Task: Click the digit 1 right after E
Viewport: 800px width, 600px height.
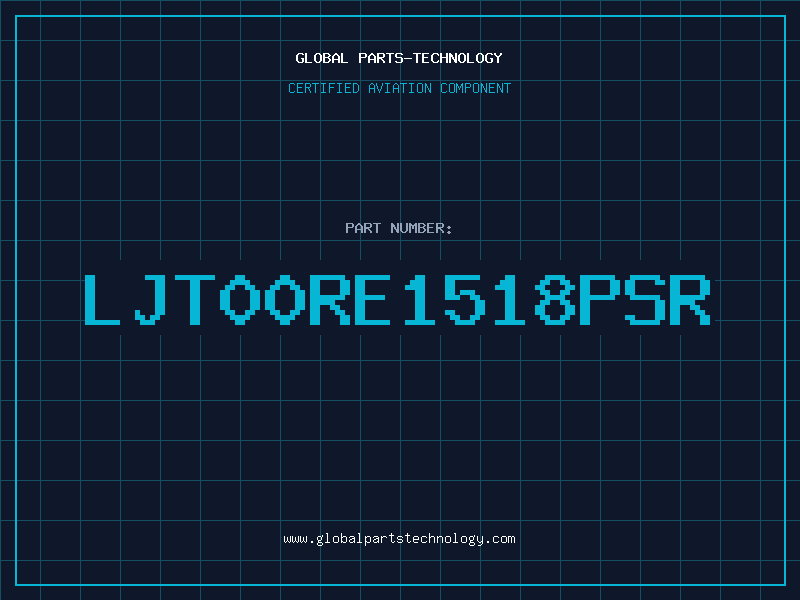Action: pyautogui.click(x=419, y=299)
